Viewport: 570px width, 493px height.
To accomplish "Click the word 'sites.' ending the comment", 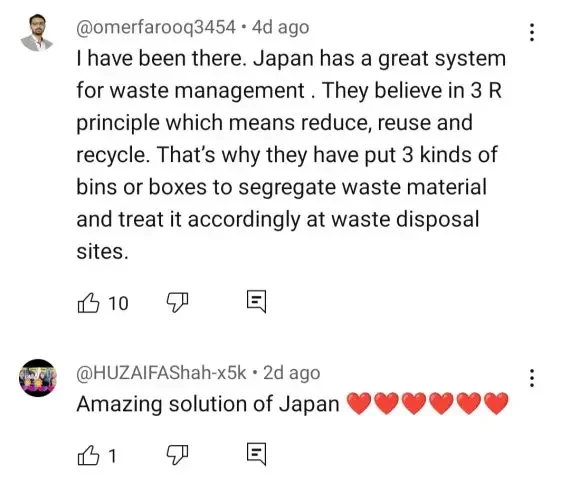I will (x=103, y=252).
